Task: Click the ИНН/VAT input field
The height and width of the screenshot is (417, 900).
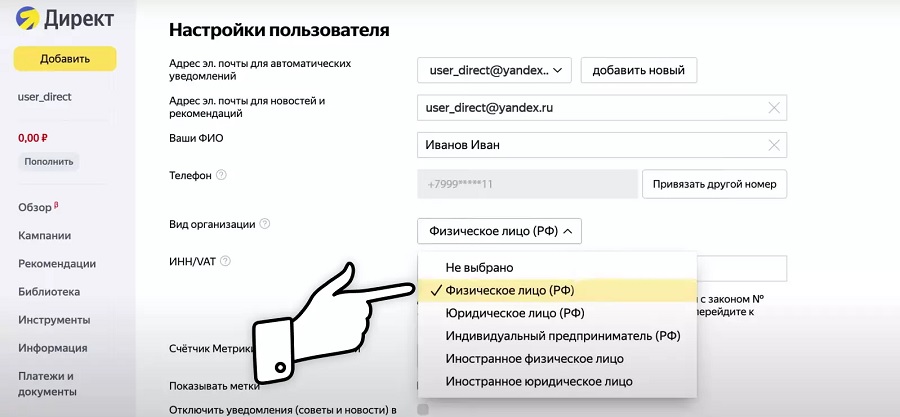Action: pyautogui.click(x=742, y=268)
